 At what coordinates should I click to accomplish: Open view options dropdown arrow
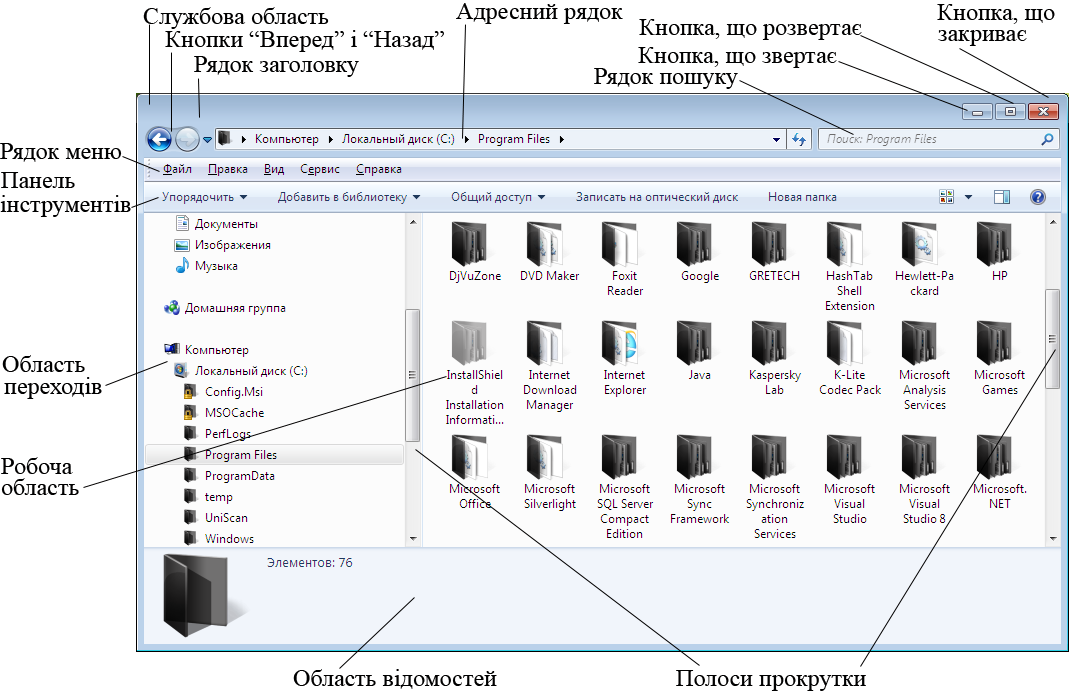968,198
